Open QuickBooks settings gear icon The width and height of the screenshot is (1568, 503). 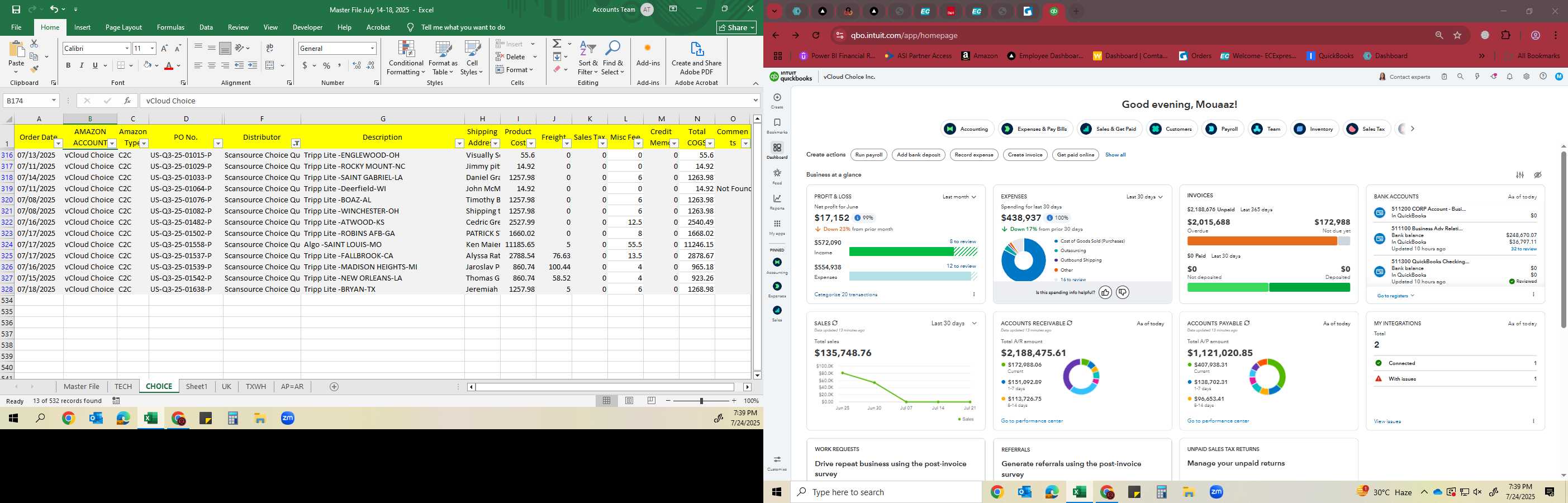coord(1526,77)
